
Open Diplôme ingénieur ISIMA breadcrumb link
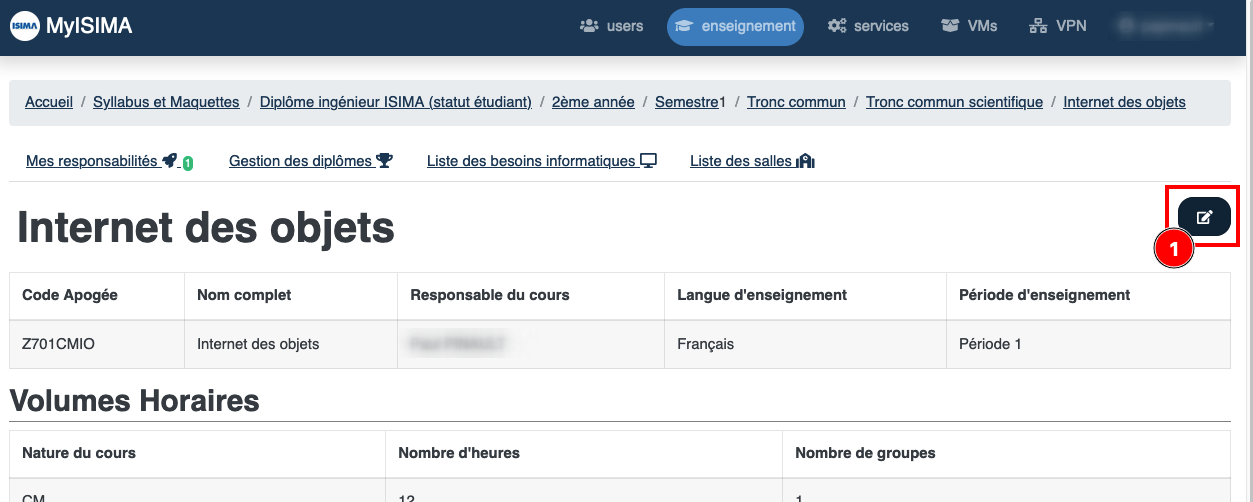396,102
